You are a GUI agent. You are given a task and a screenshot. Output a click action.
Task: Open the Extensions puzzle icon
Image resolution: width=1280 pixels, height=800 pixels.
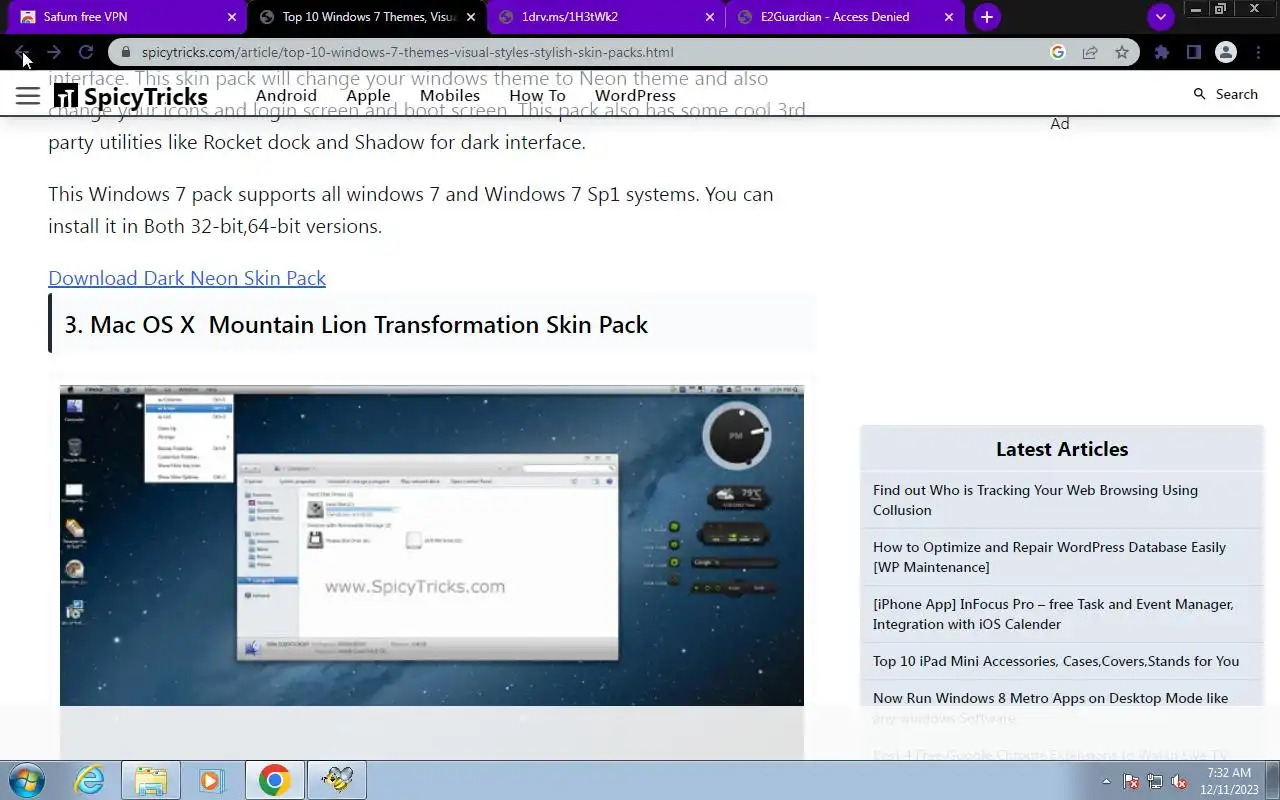pyautogui.click(x=1162, y=52)
